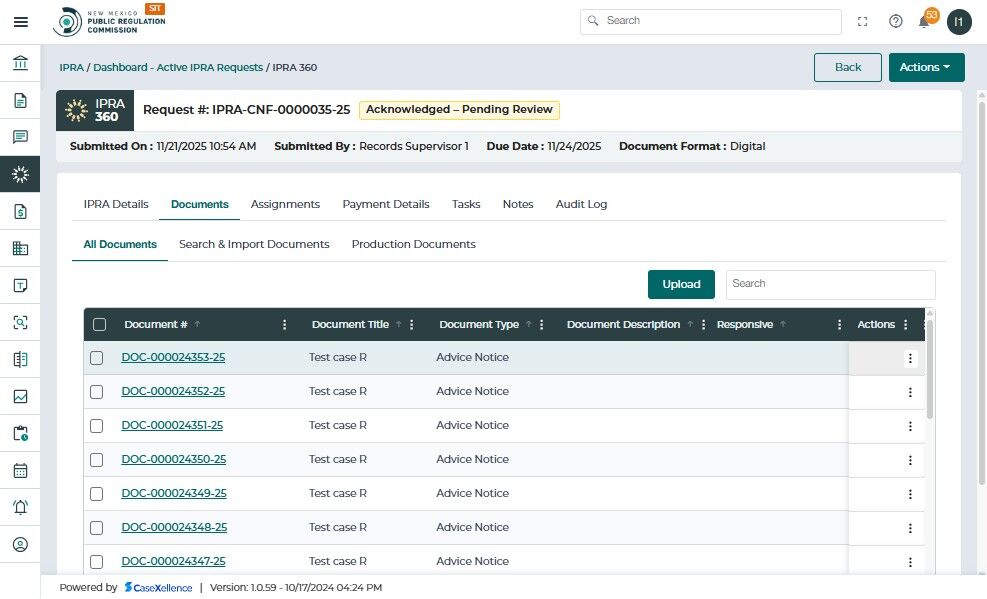The image size is (987, 599).
Task: Expand the Actions dropdown button
Action: pos(926,67)
